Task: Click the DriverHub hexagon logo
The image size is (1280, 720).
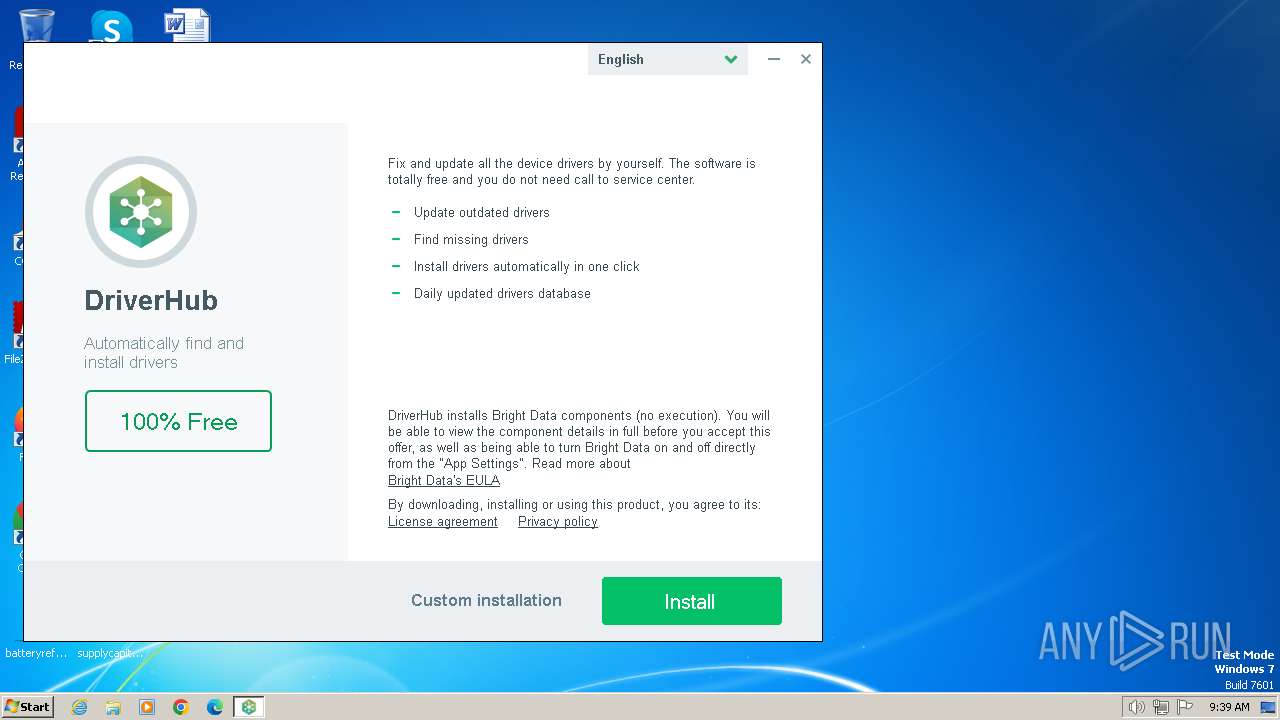Action: 141,212
